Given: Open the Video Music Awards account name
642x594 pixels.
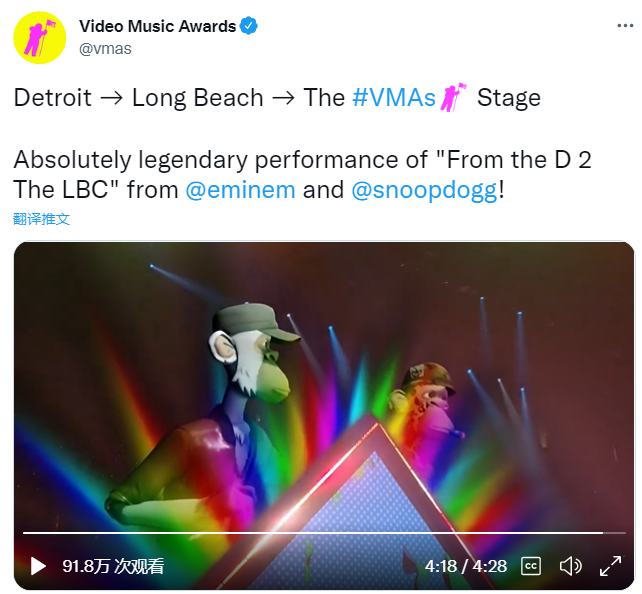Looking at the screenshot, I should click(x=158, y=26).
